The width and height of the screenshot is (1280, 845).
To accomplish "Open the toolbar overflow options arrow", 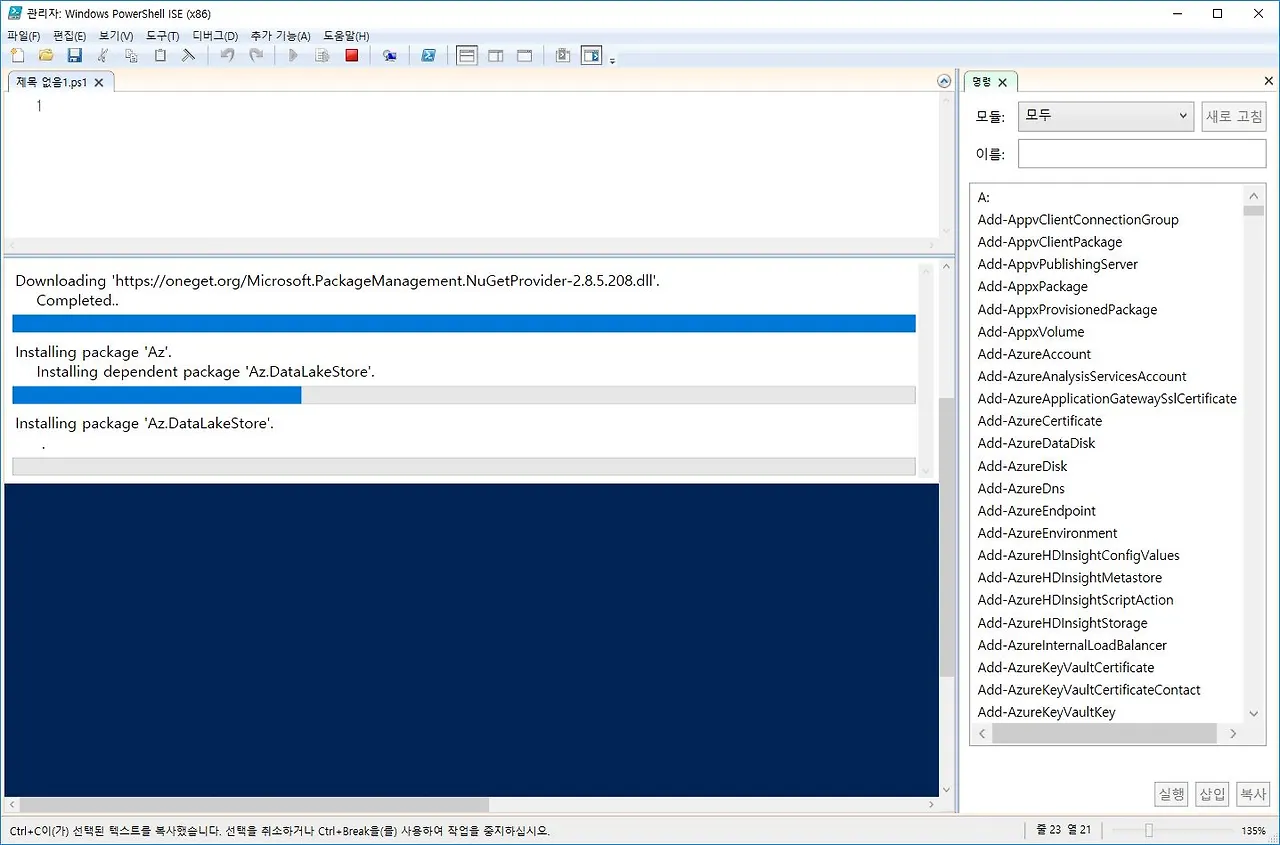I will [612, 60].
